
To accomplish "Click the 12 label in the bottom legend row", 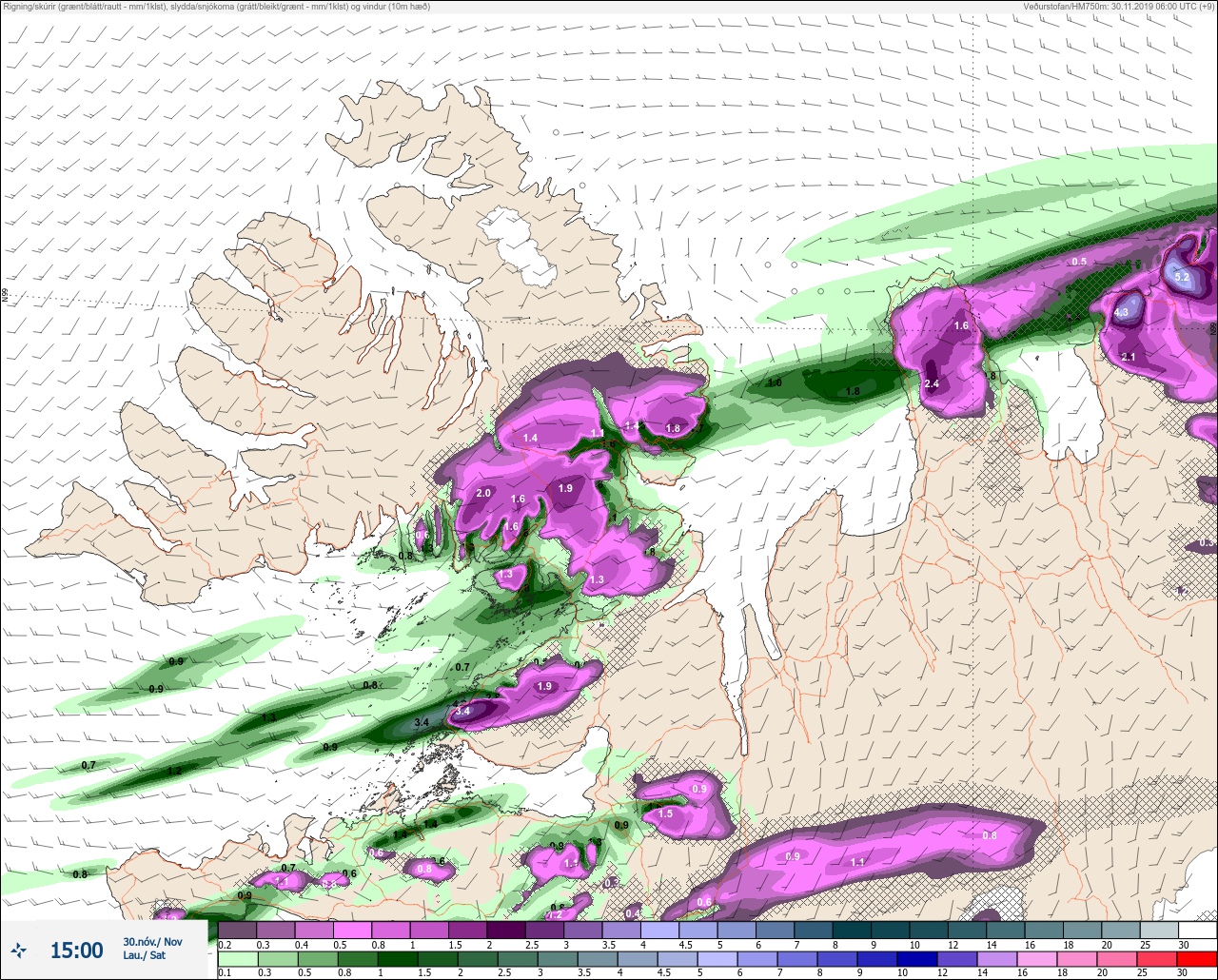I will click(x=943, y=973).
